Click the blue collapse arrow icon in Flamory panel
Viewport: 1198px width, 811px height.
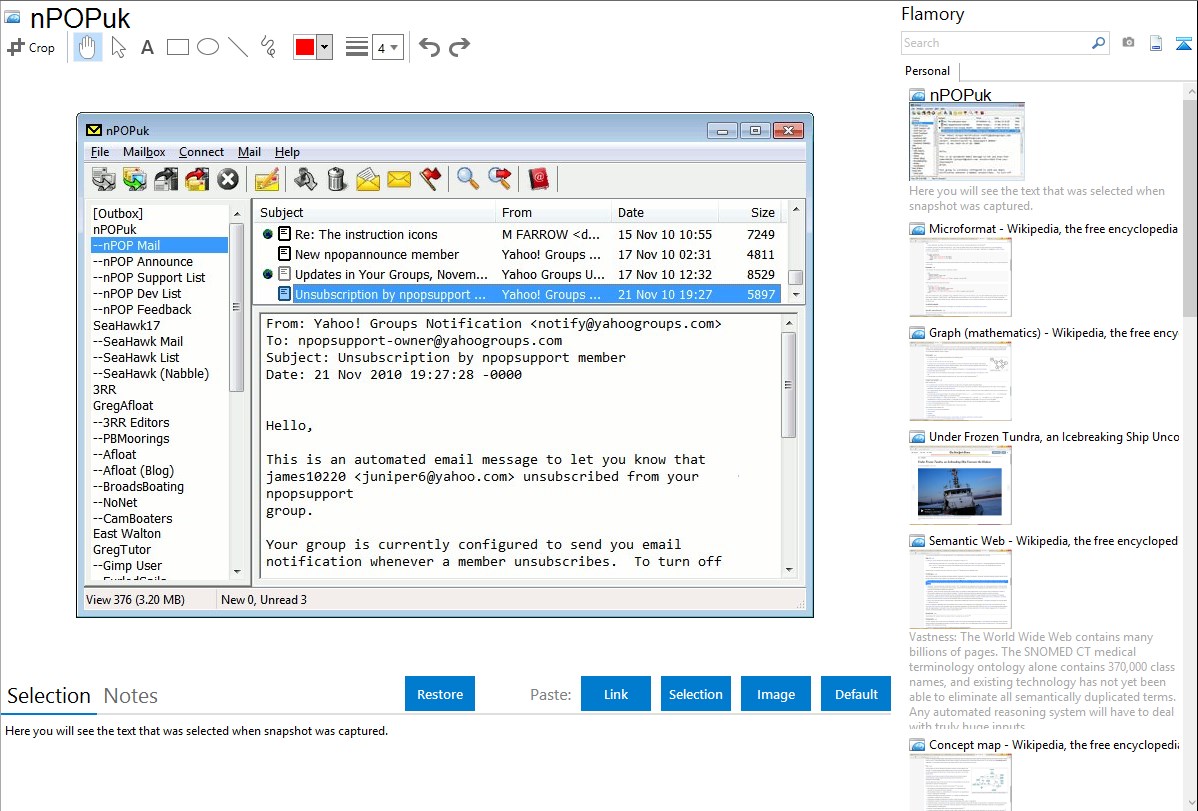[1184, 43]
